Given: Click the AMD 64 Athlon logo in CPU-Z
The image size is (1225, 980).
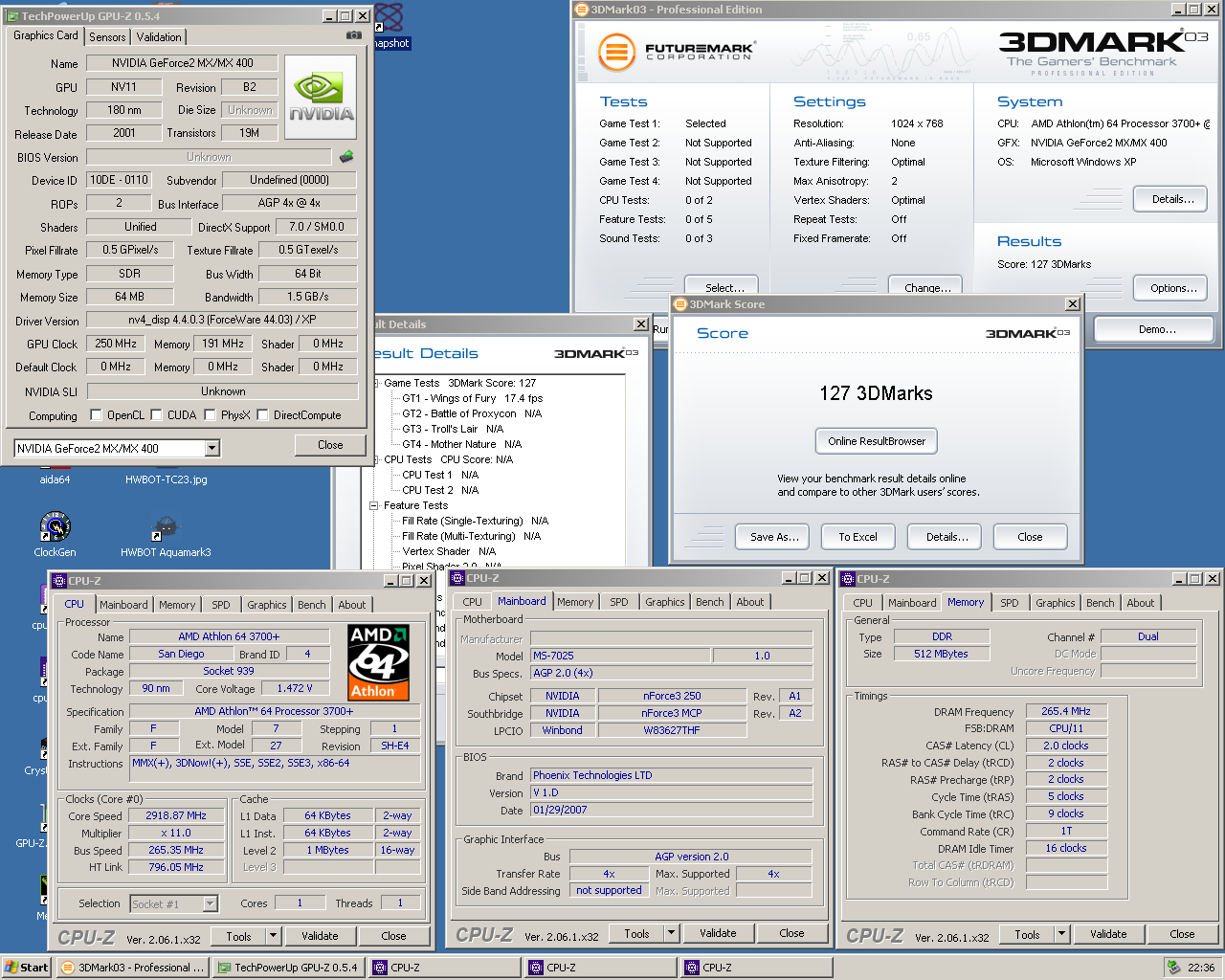Looking at the screenshot, I should 379,662.
